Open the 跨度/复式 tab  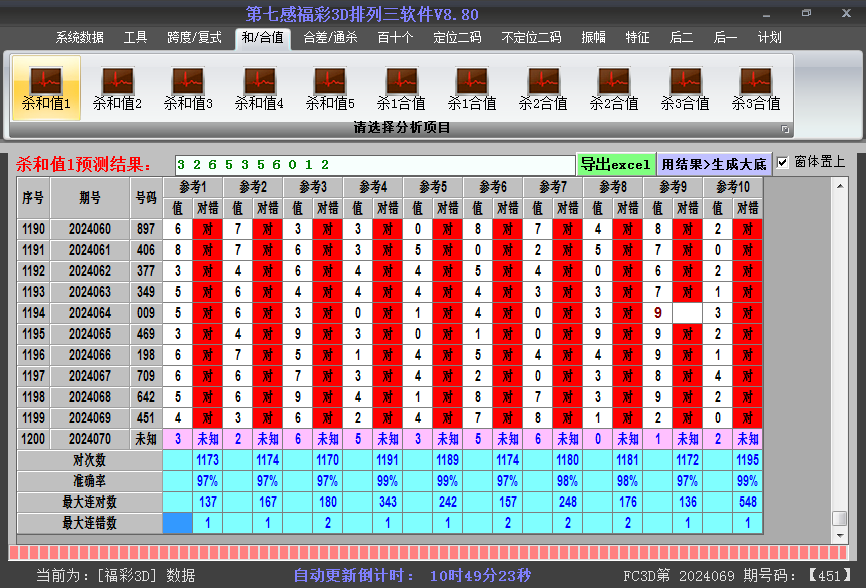pyautogui.click(x=194, y=38)
